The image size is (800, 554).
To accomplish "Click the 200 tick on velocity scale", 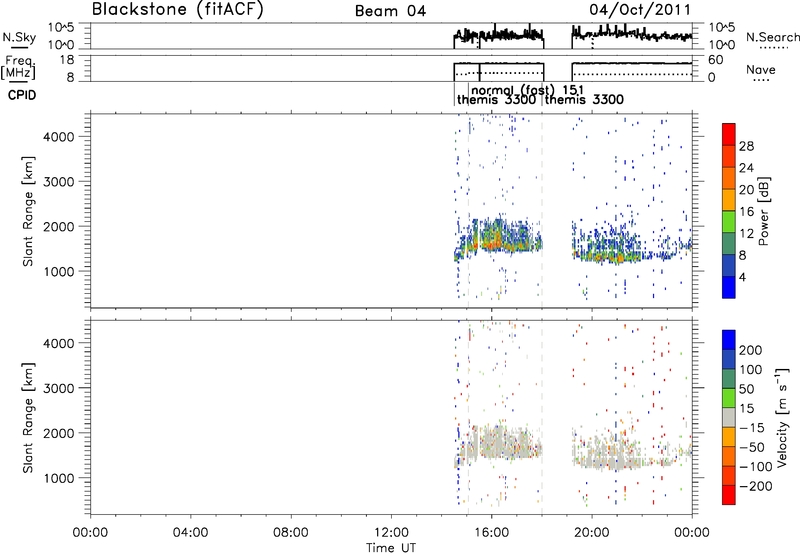I will click(751, 350).
